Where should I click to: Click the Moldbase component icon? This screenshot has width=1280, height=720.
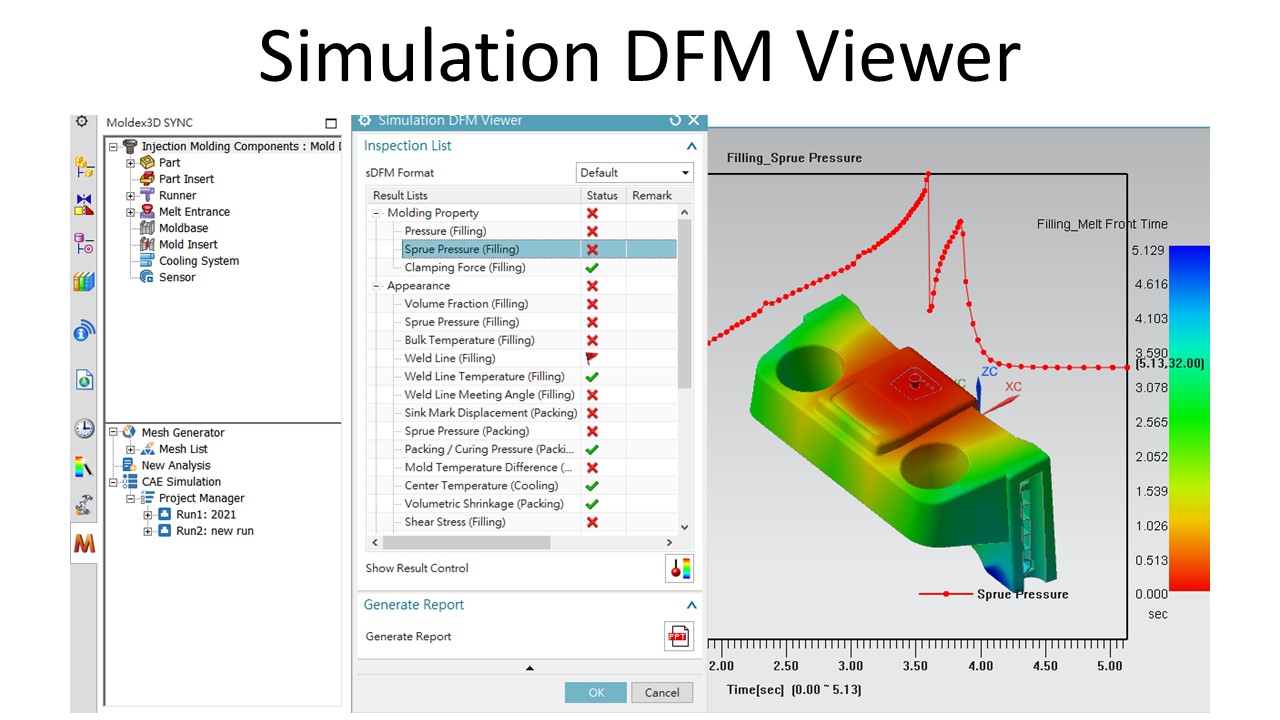(147, 228)
